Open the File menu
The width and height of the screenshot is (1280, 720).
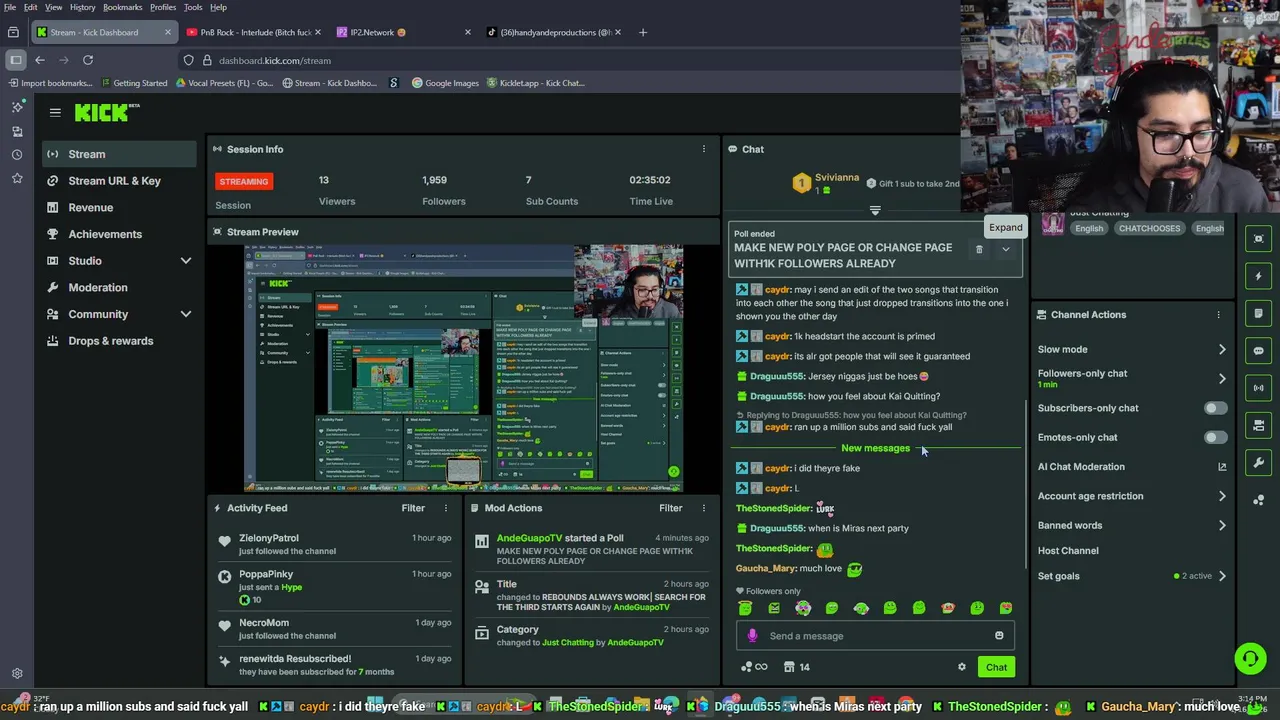tap(9, 7)
